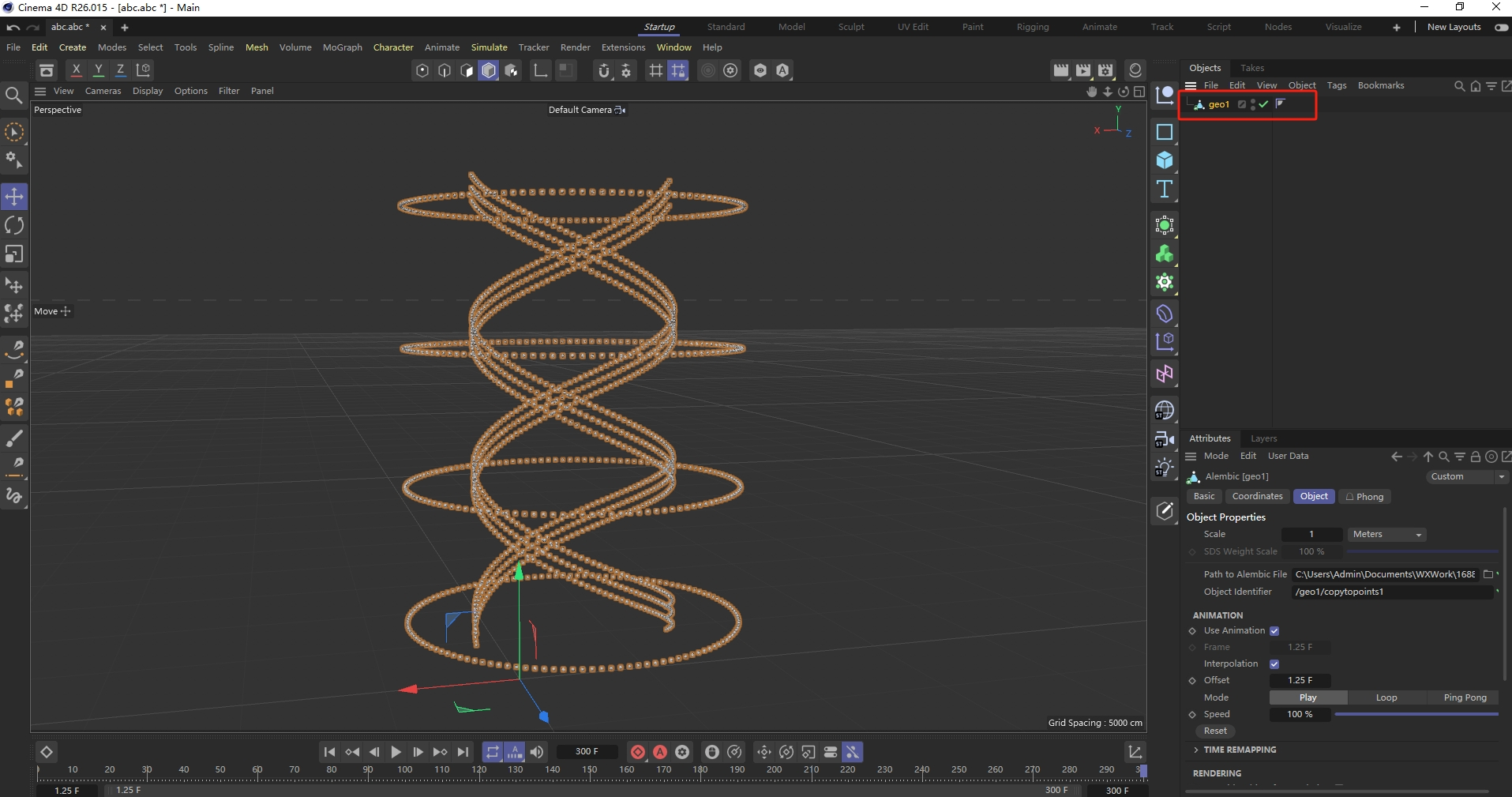Set animation mode to Play

1308,698
